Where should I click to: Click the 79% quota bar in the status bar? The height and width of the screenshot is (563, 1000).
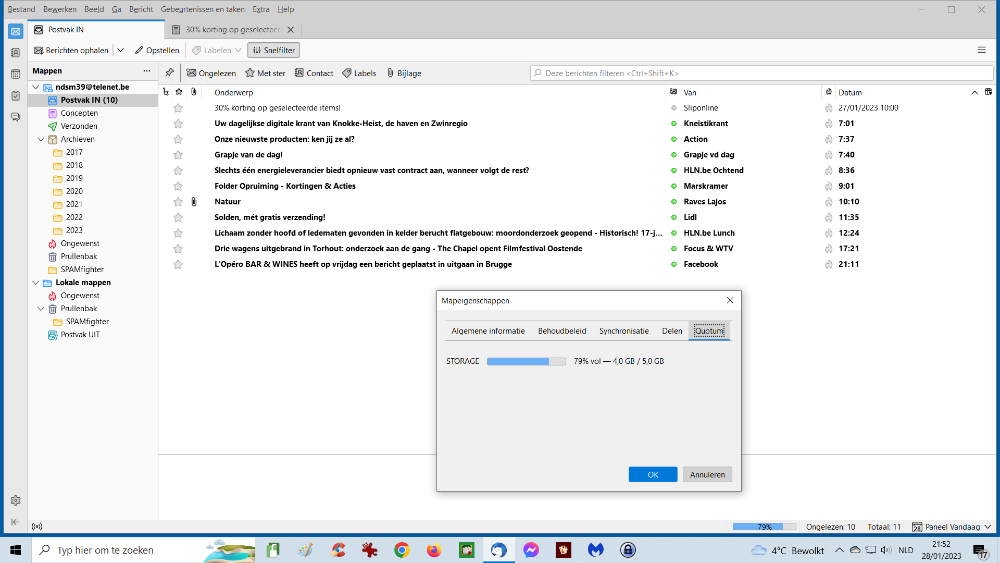pyautogui.click(x=765, y=526)
